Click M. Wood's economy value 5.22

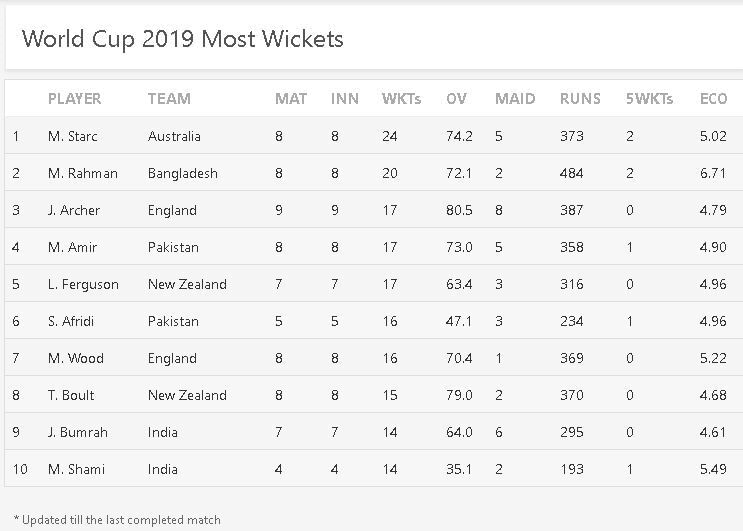pos(713,358)
